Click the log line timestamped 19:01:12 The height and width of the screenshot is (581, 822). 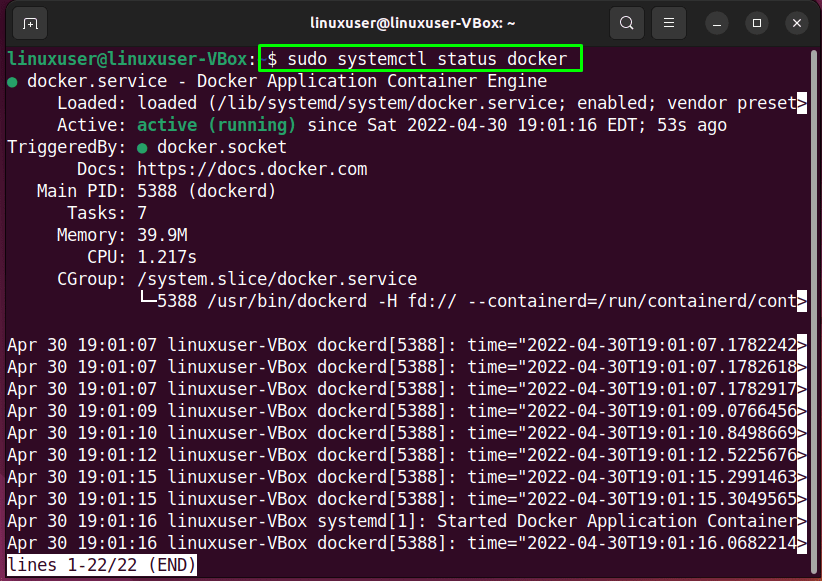(x=407, y=455)
